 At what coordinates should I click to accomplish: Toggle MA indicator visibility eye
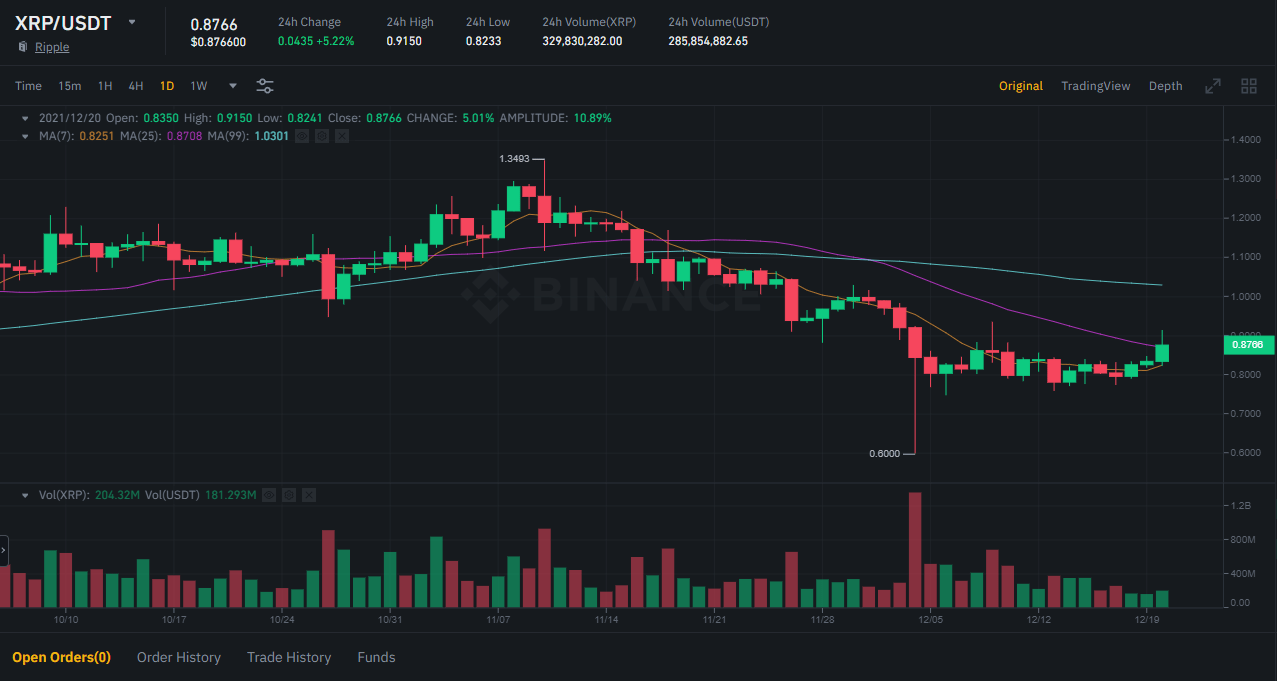pyautogui.click(x=302, y=135)
